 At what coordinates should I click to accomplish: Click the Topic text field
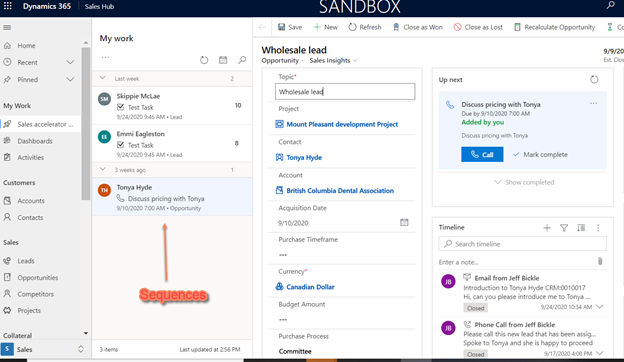click(x=345, y=91)
